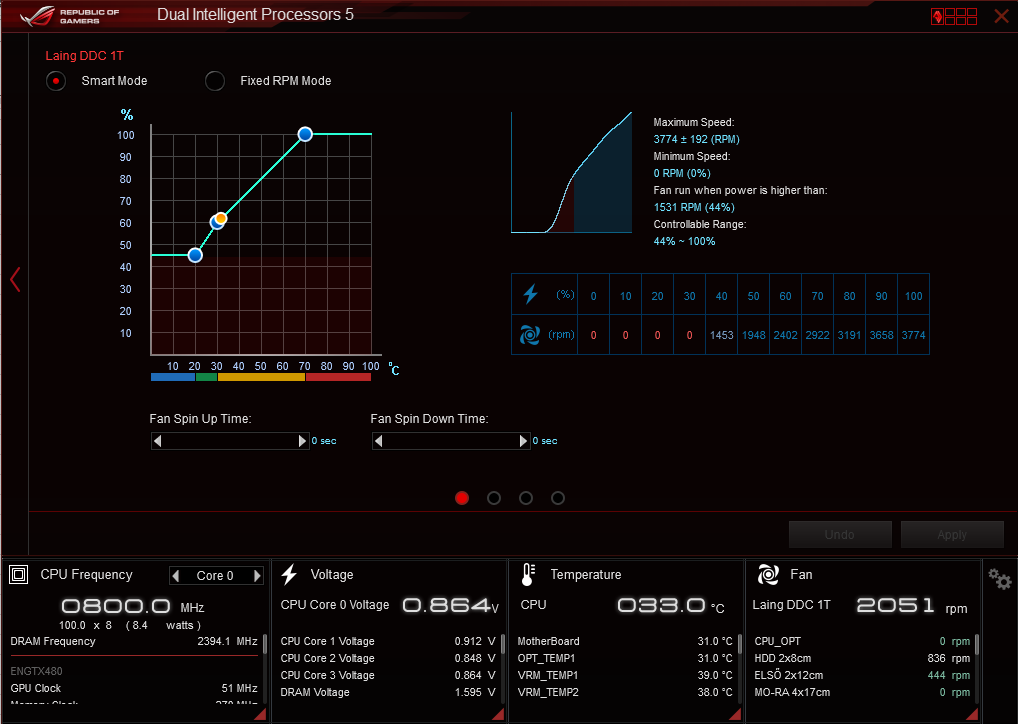Click the Fan Spin Down Time slider track

tap(451, 441)
